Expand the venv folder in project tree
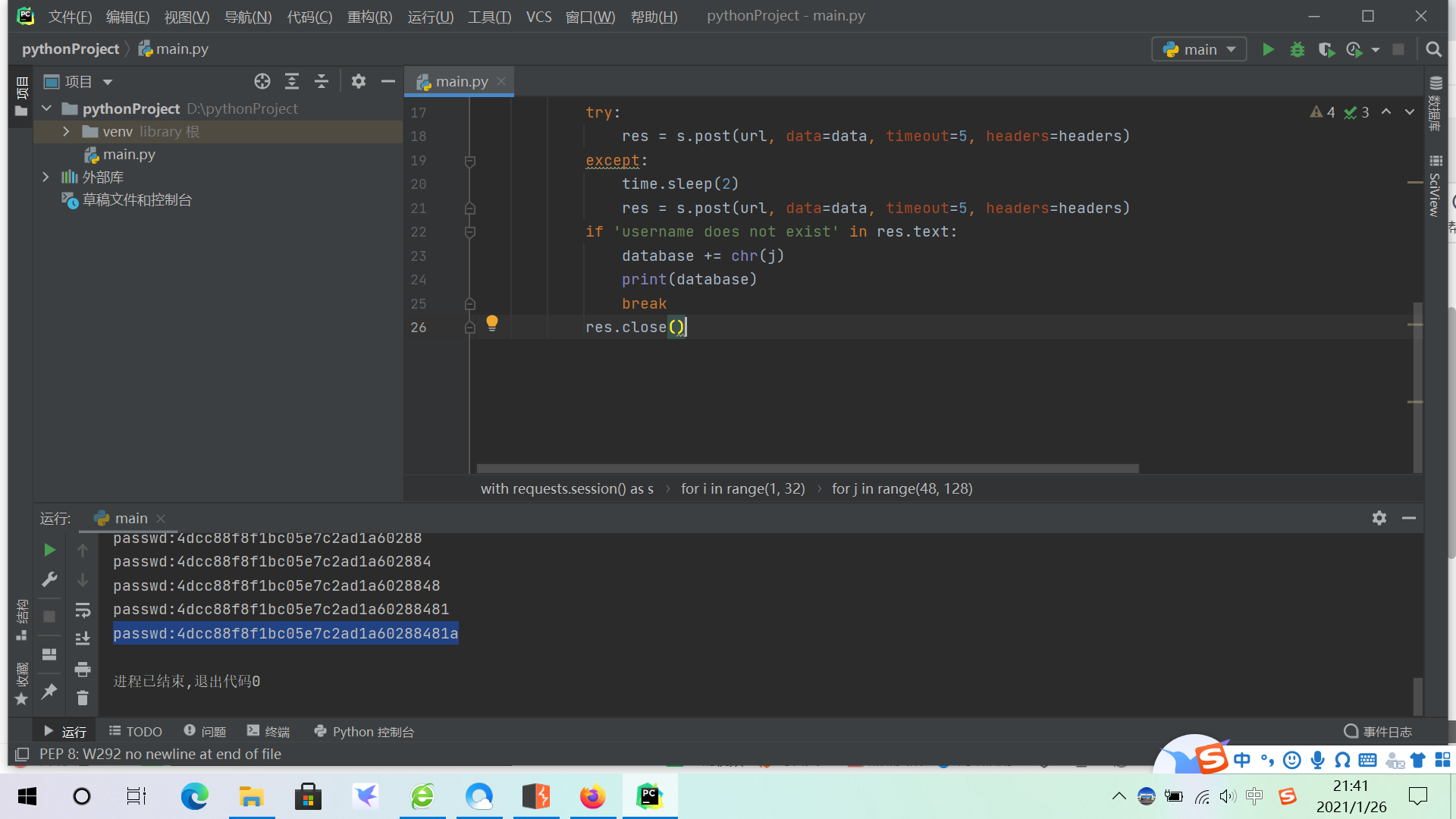The image size is (1456, 819). pyautogui.click(x=66, y=131)
